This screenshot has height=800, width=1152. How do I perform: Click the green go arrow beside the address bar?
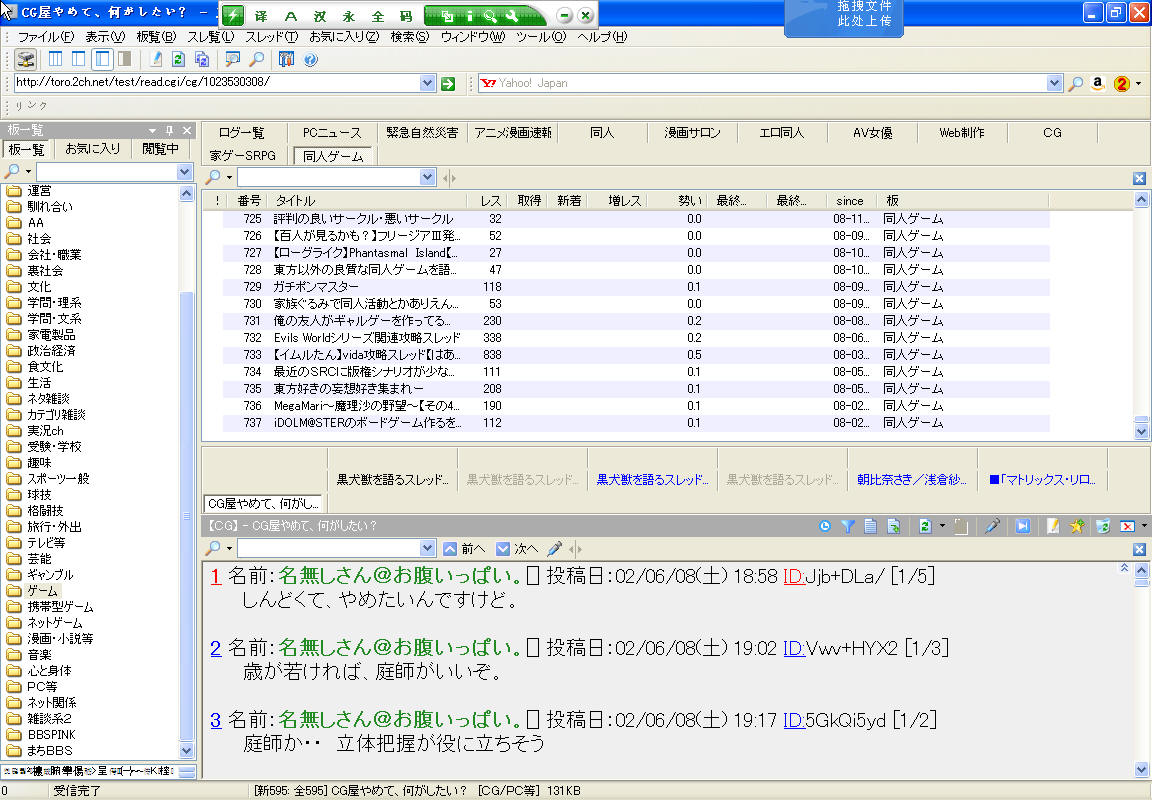pos(448,84)
